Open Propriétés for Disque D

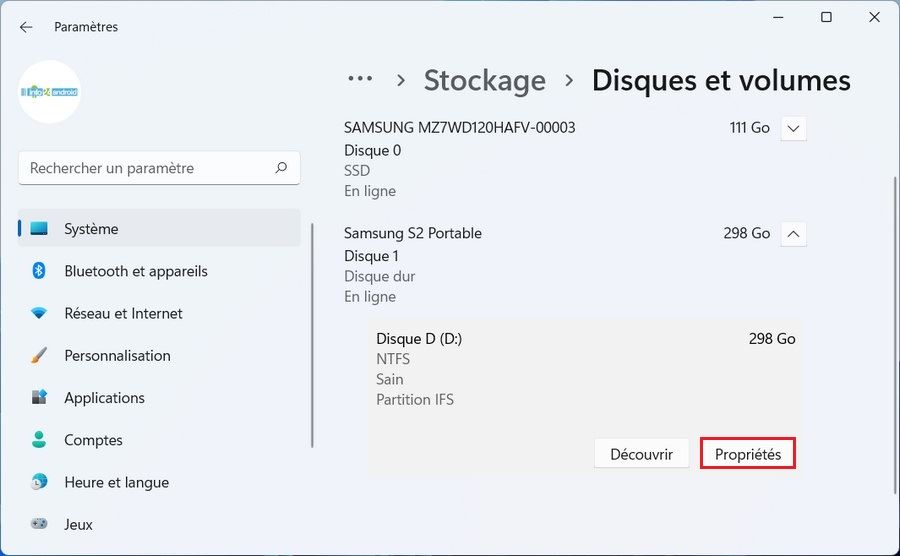coord(748,454)
